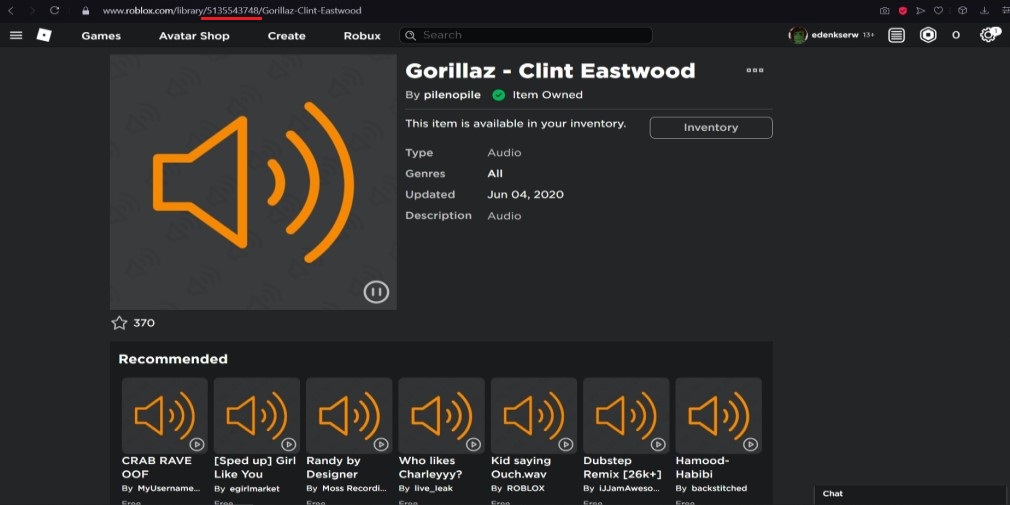This screenshot has height=505, width=1010.
Task: Go to the Avatar Shop tab
Action: coord(194,36)
